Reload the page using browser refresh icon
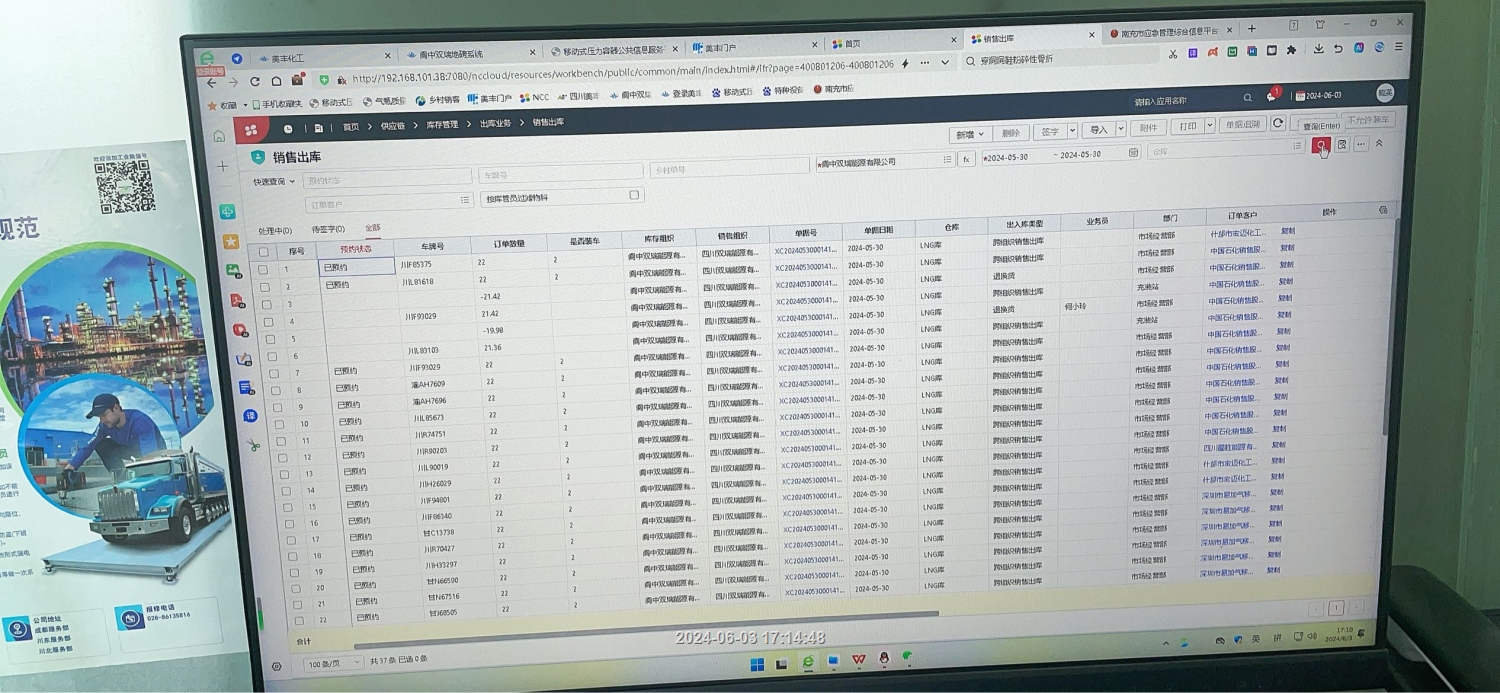The width and height of the screenshot is (1500, 693). 255,82
